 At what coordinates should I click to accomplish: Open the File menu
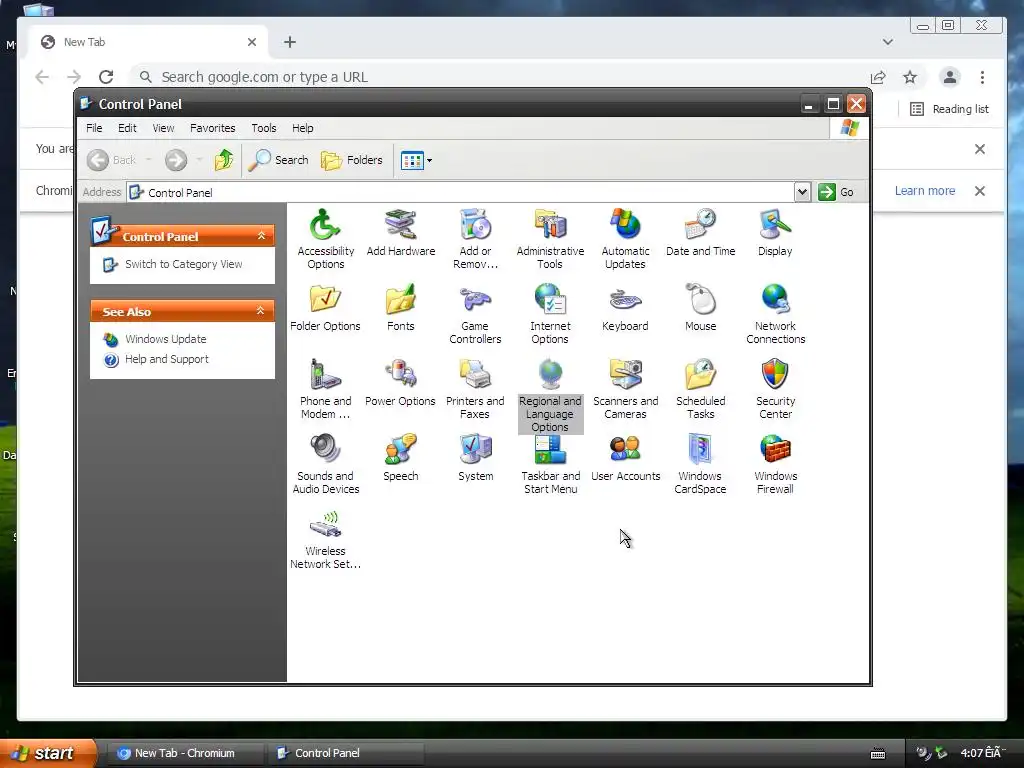coord(94,128)
